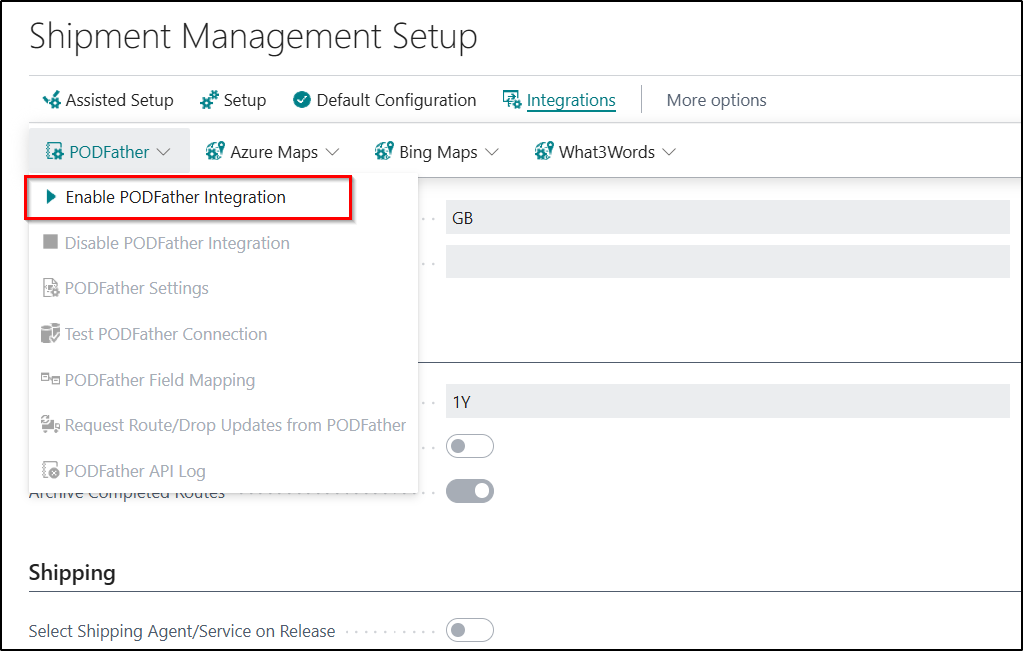
Task: Expand the Bing Maps dropdown chevron
Action: click(493, 152)
